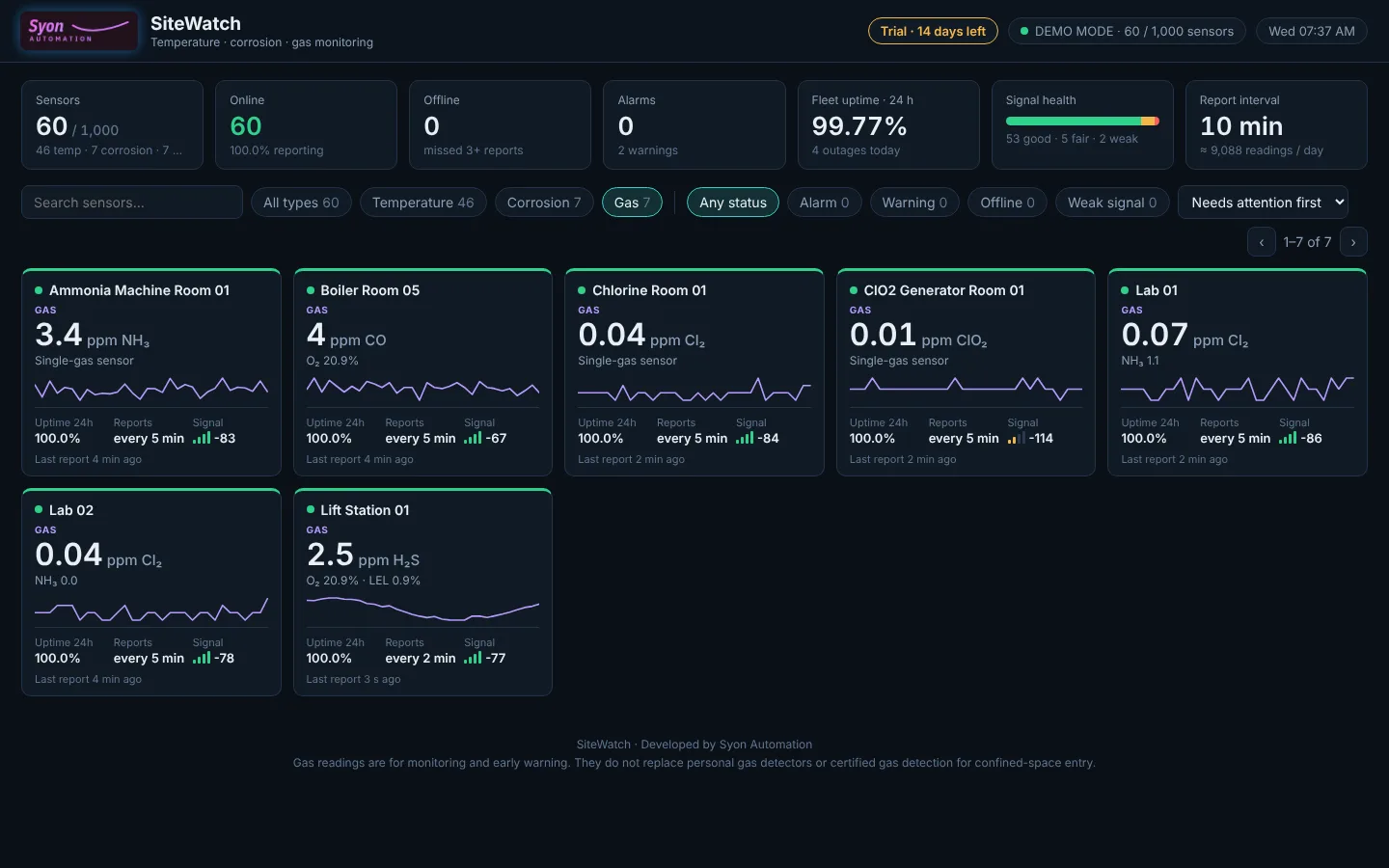Toggle the Alarm 0 status filter
This screenshot has width=1389, height=868.
click(825, 203)
